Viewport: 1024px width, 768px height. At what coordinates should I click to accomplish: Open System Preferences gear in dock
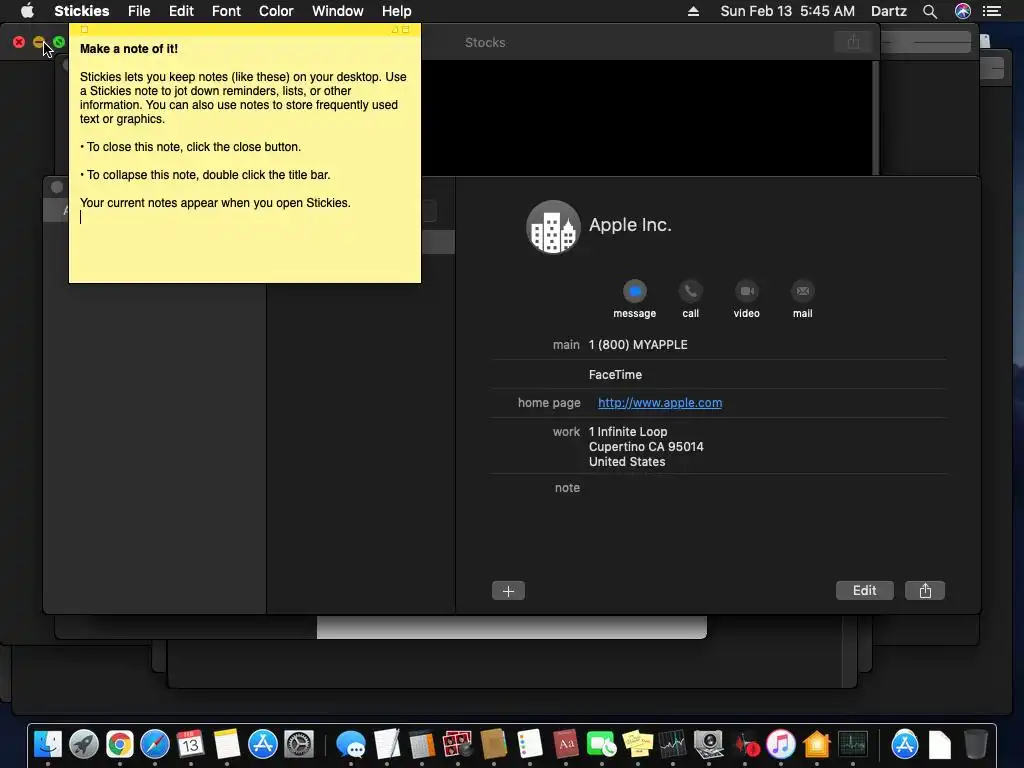pyautogui.click(x=299, y=744)
